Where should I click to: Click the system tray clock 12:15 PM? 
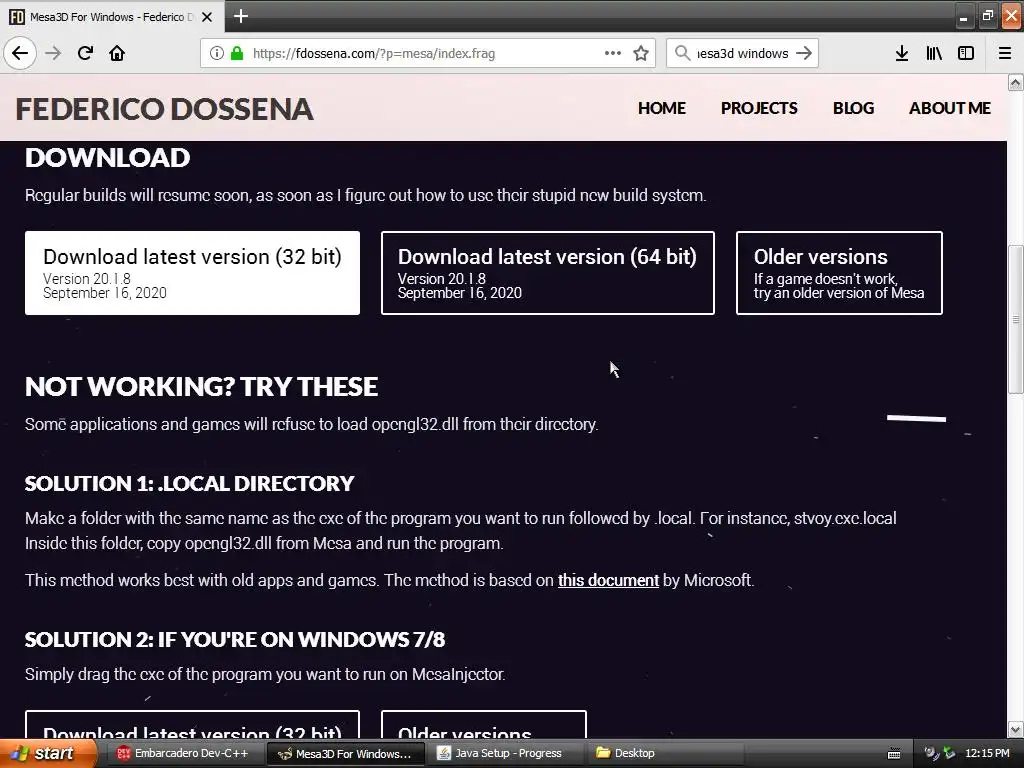click(x=987, y=753)
